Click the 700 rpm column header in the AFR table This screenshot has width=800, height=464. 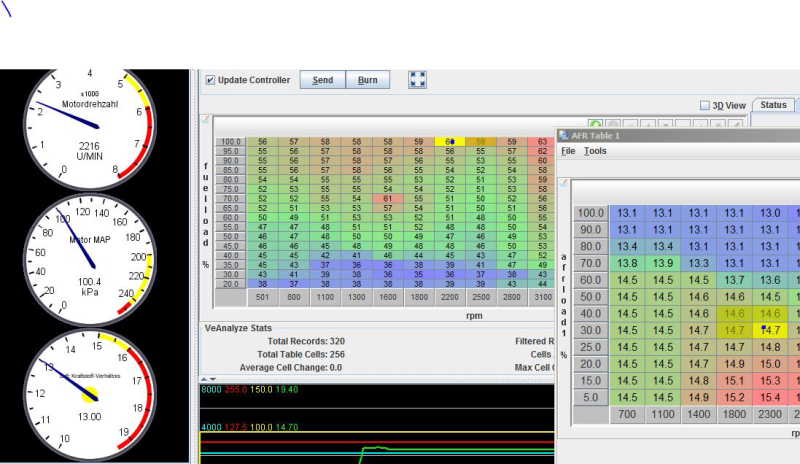click(627, 413)
